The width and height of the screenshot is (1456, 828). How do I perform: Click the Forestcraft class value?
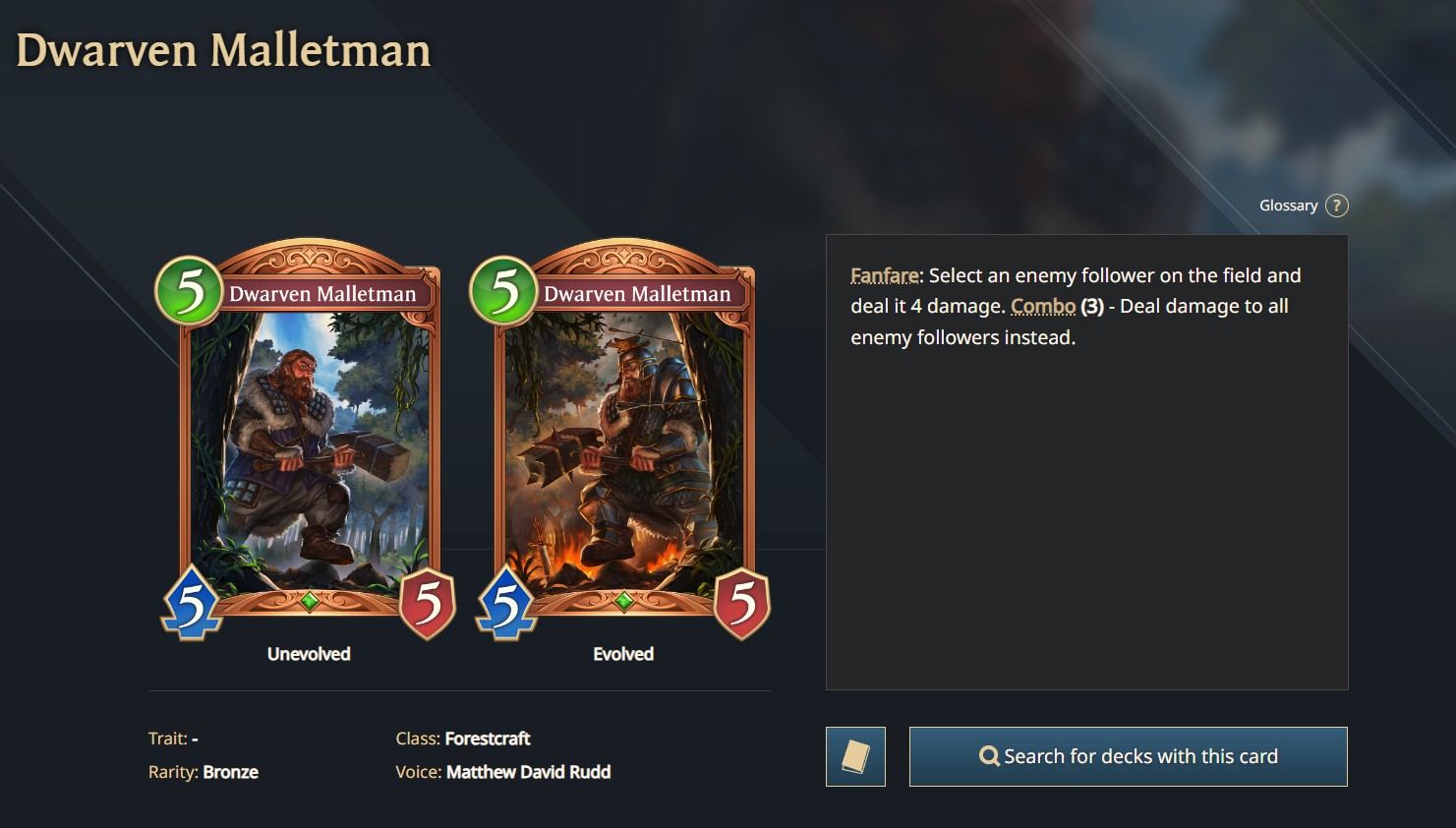pyautogui.click(x=488, y=739)
